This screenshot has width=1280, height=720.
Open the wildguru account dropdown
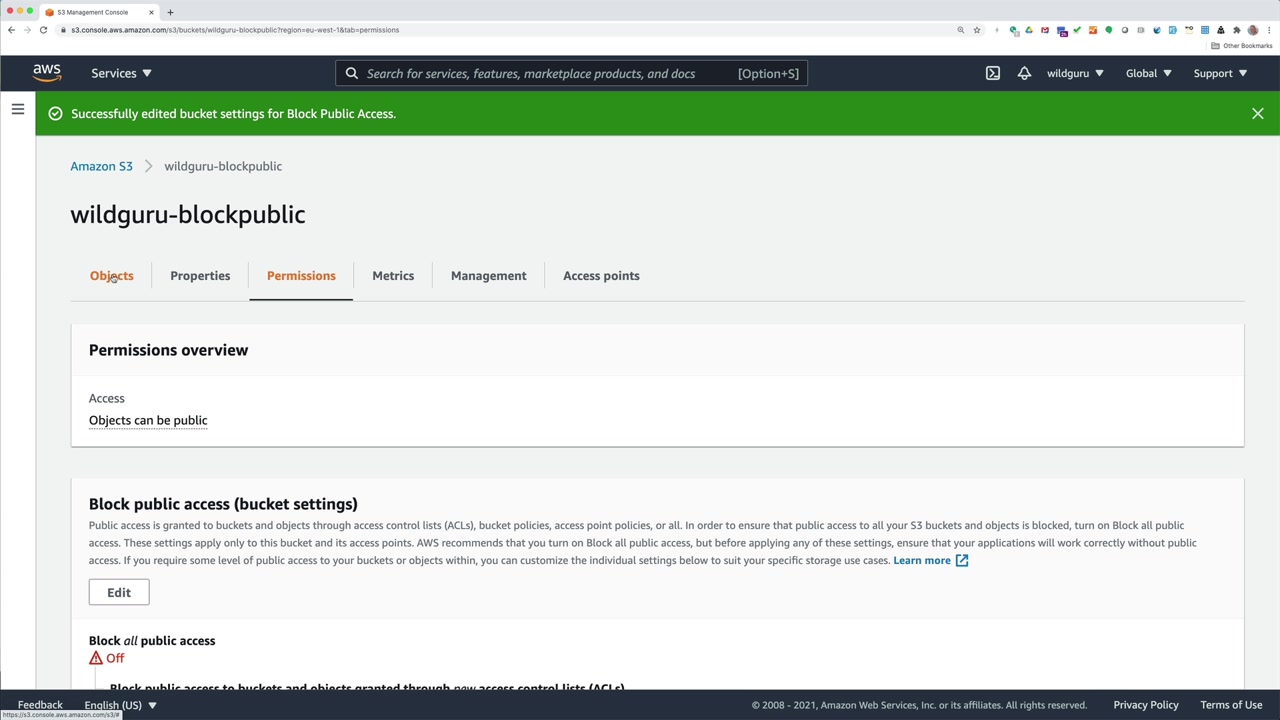[x=1075, y=73]
